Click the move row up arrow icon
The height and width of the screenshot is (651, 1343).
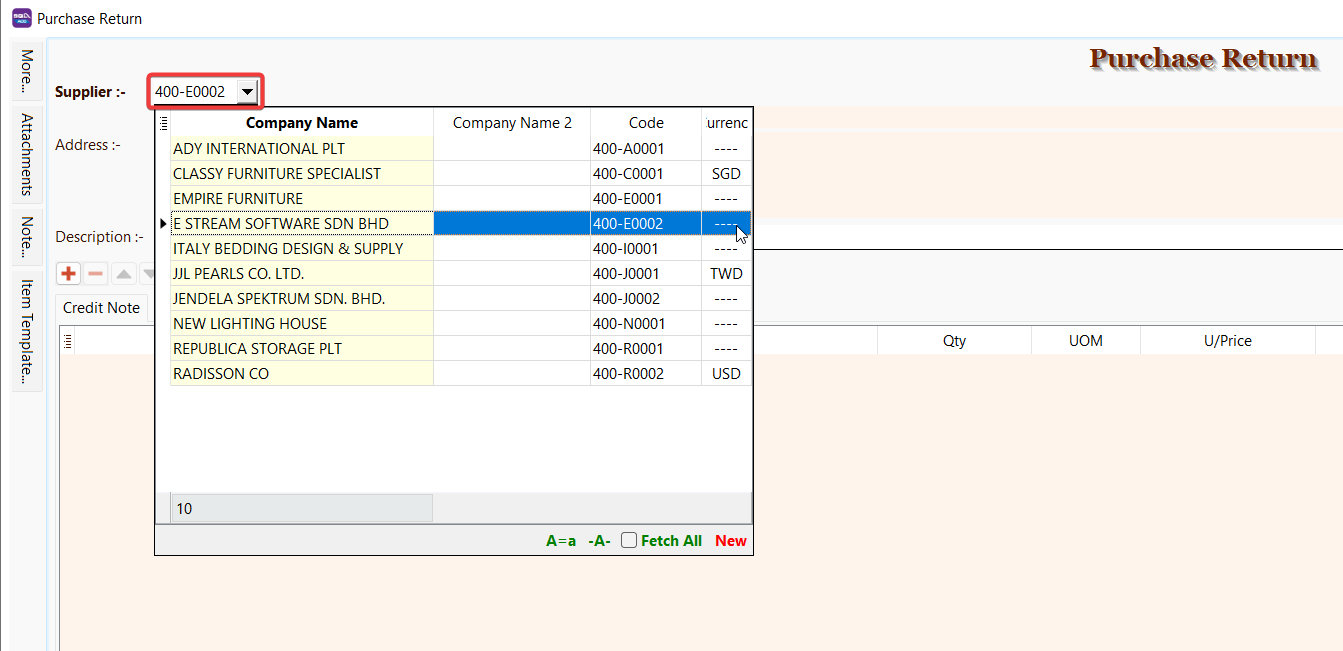coord(123,273)
